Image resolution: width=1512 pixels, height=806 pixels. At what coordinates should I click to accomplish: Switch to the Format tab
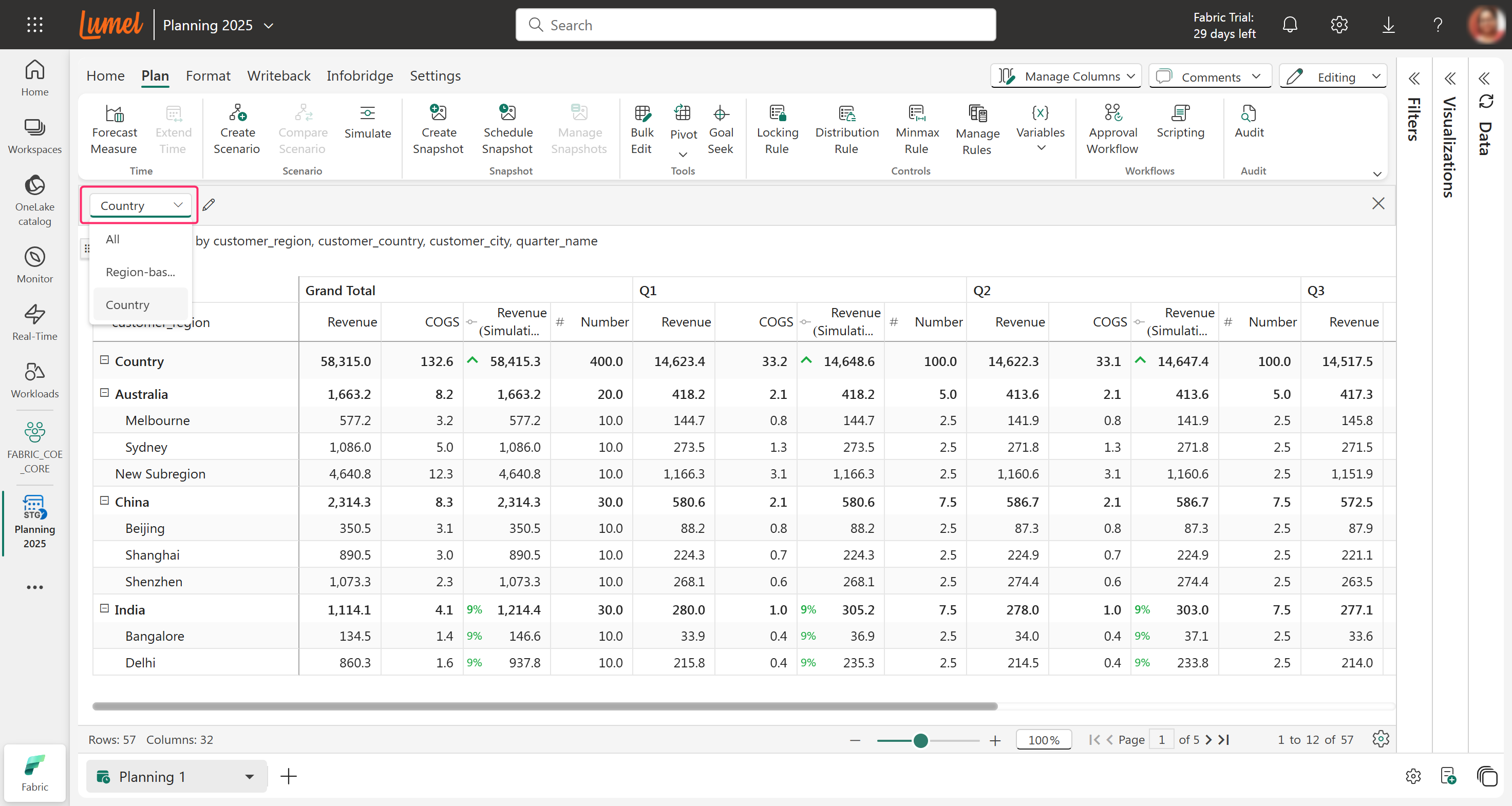(x=208, y=75)
